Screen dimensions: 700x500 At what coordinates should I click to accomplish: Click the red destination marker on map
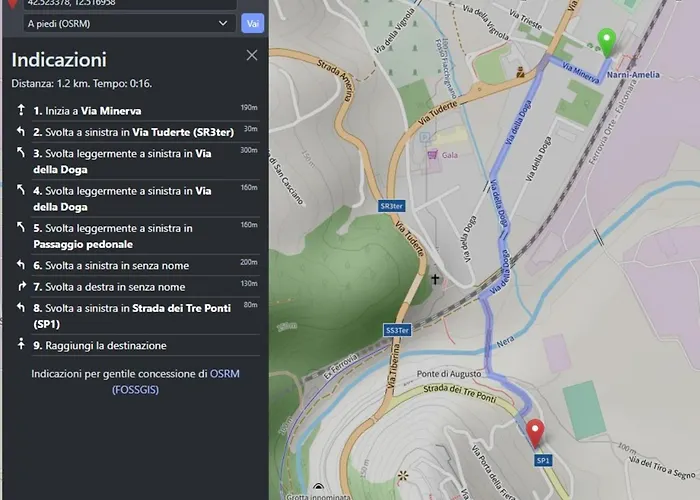[535, 433]
